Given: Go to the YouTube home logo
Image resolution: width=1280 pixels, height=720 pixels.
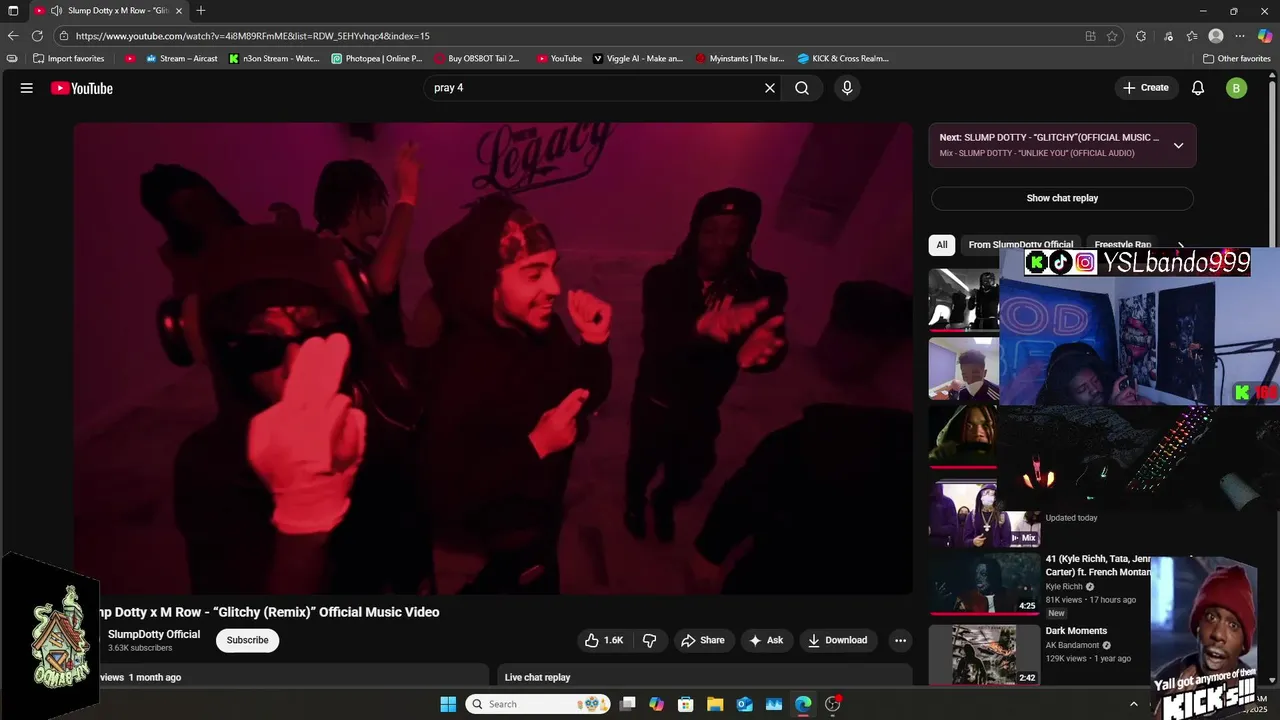Looking at the screenshot, I should tap(82, 88).
